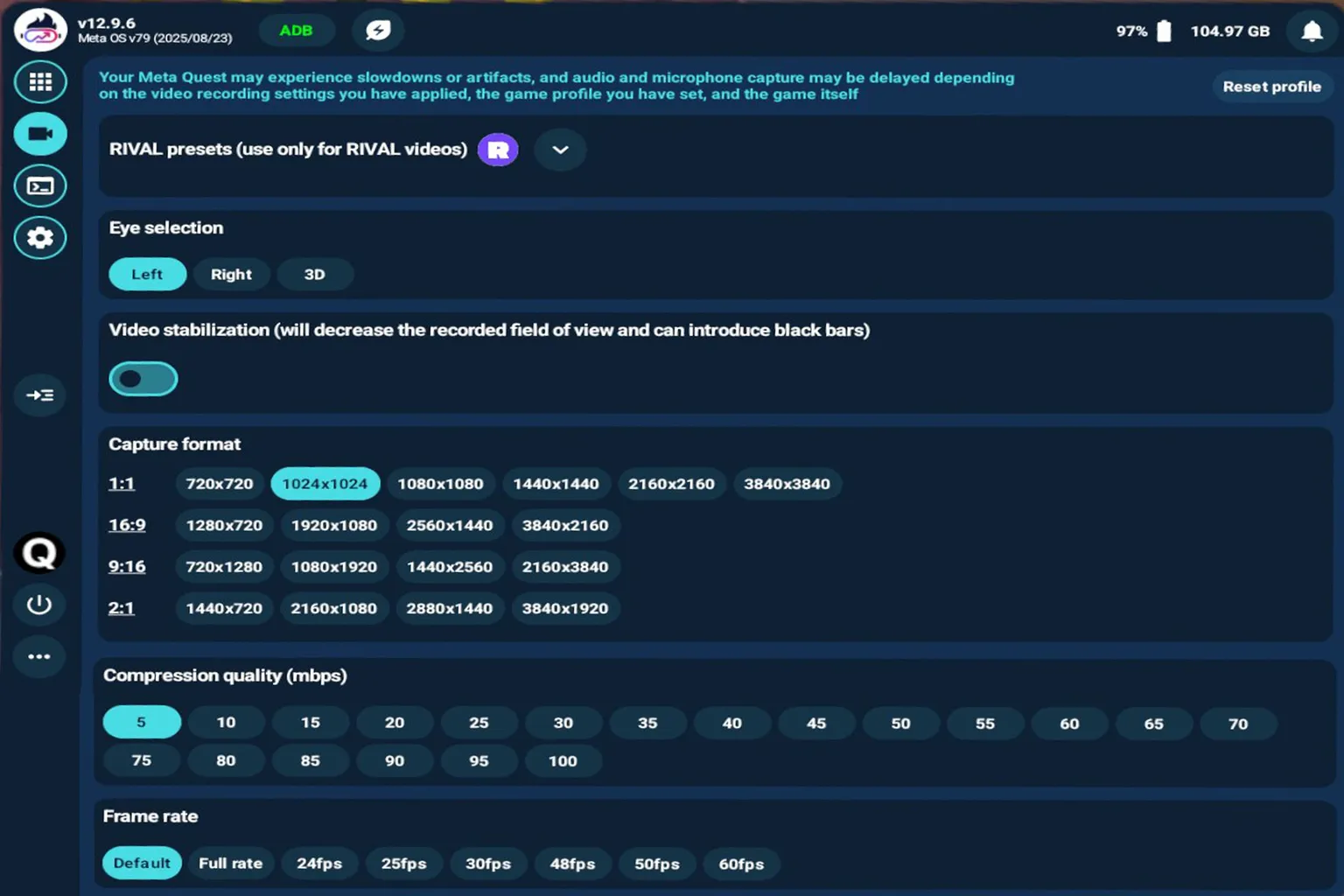Open the apps grid from the sidebar
Image resolution: width=1344 pixels, height=896 pixels.
click(39, 80)
